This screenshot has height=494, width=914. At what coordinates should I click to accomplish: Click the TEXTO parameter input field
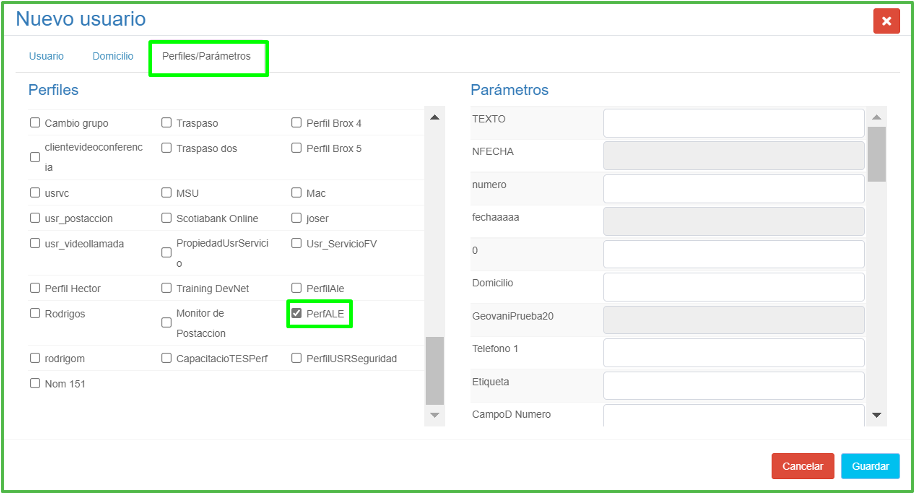pos(733,123)
